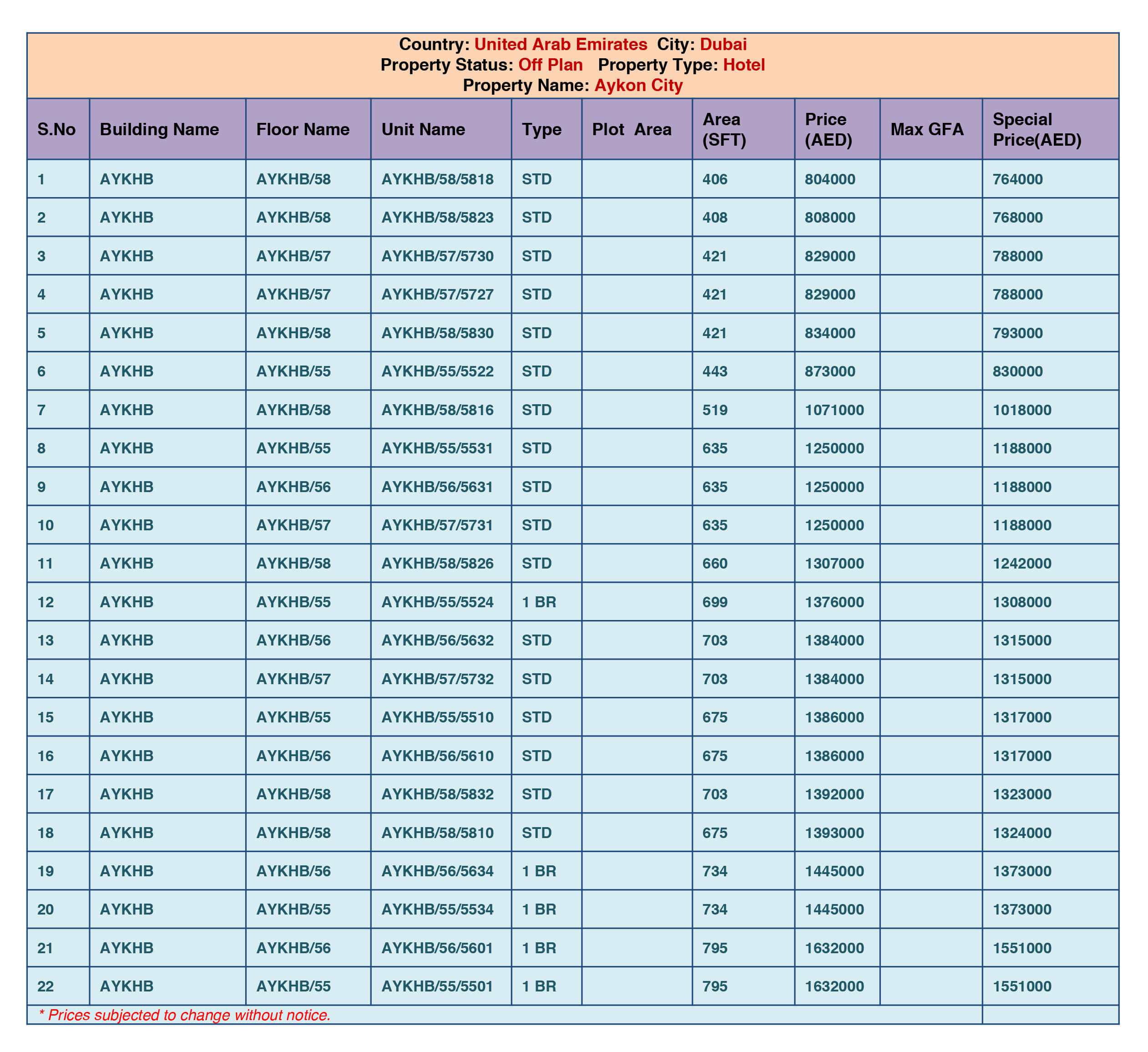Image resolution: width=1148 pixels, height=1052 pixels.
Task: Select price 1307000 in row 11
Action: tap(838, 563)
